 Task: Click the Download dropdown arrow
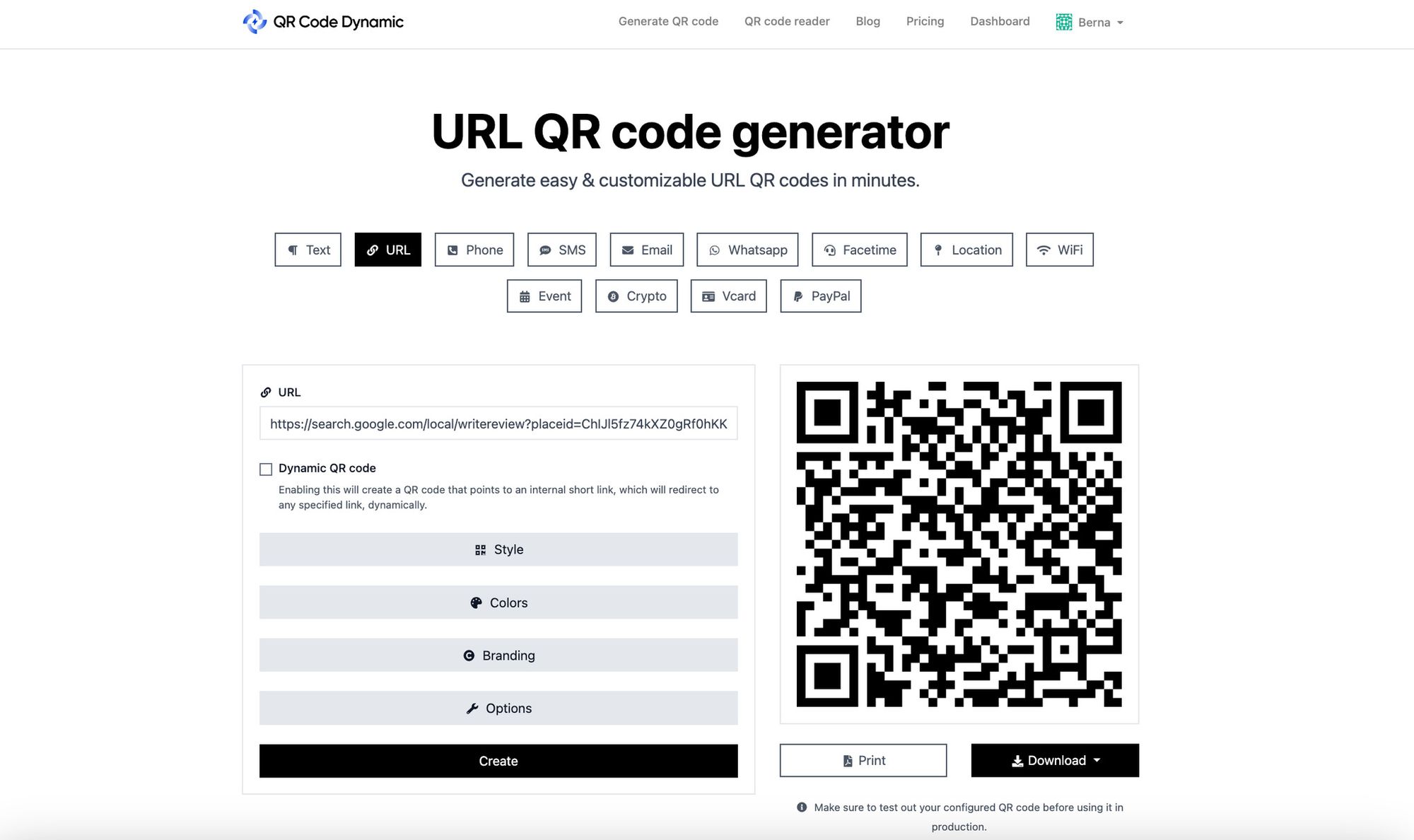[x=1098, y=760]
